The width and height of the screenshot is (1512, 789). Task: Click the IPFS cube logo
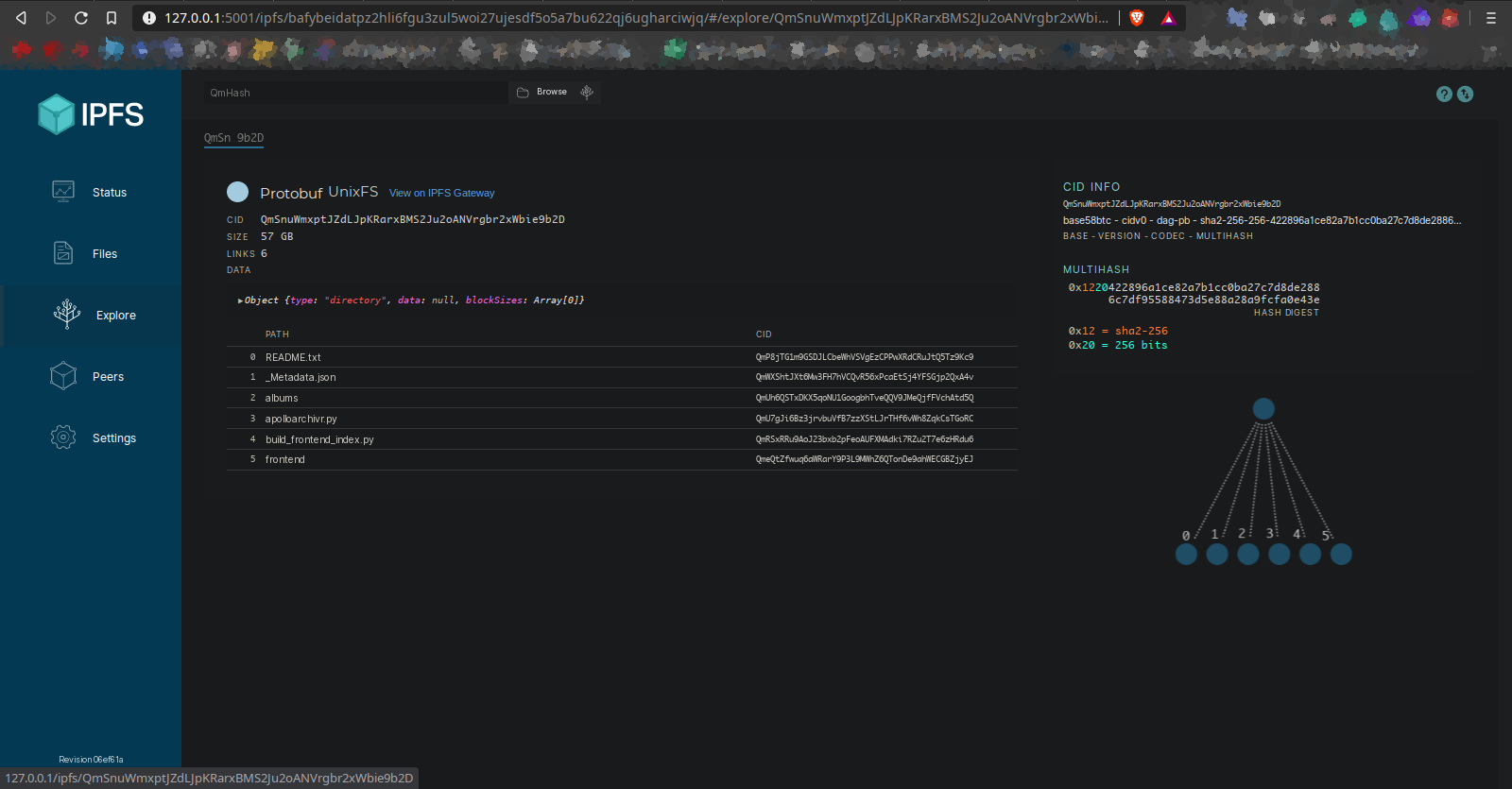pyautogui.click(x=56, y=114)
